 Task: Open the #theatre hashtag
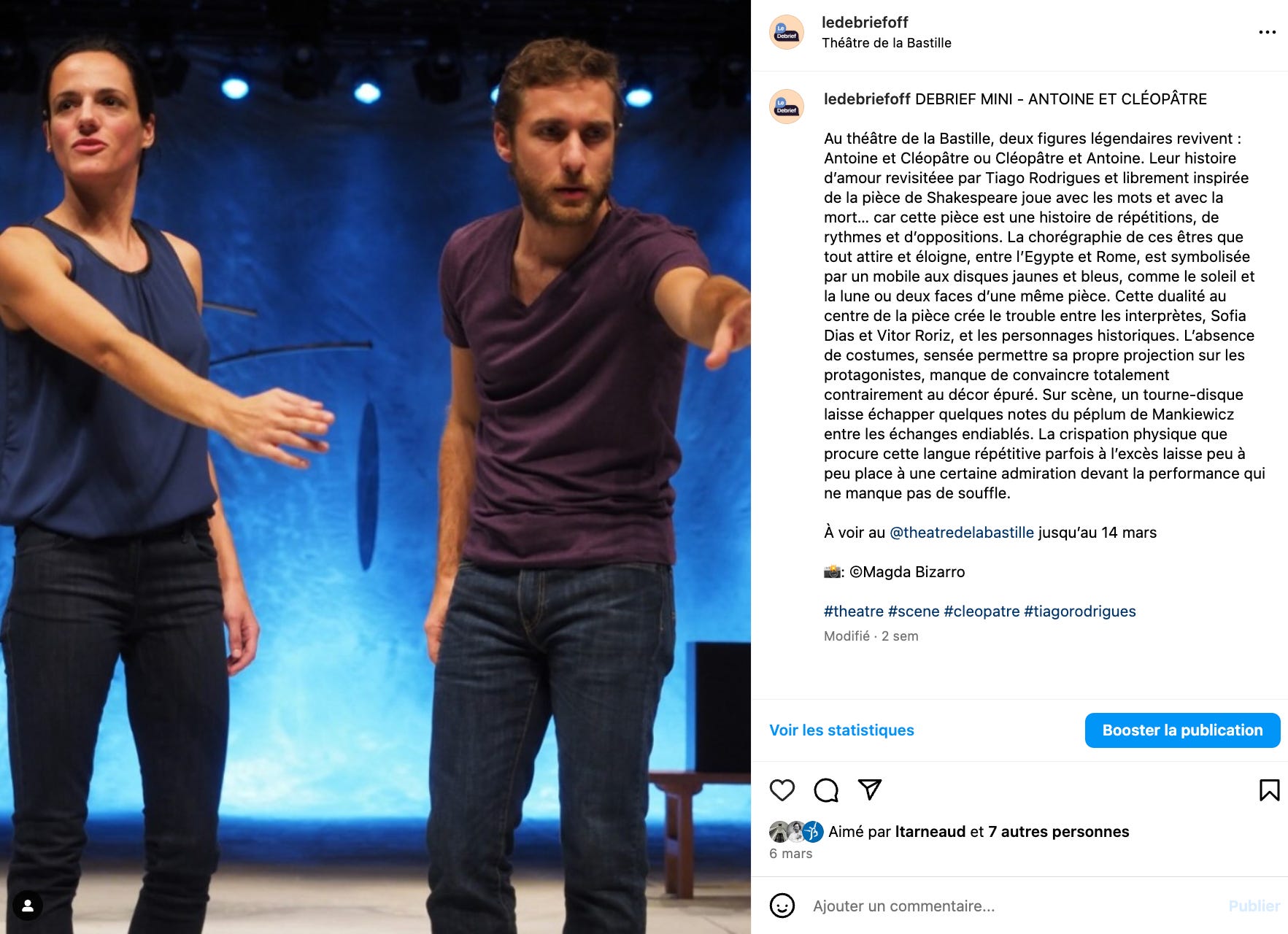pos(853,611)
